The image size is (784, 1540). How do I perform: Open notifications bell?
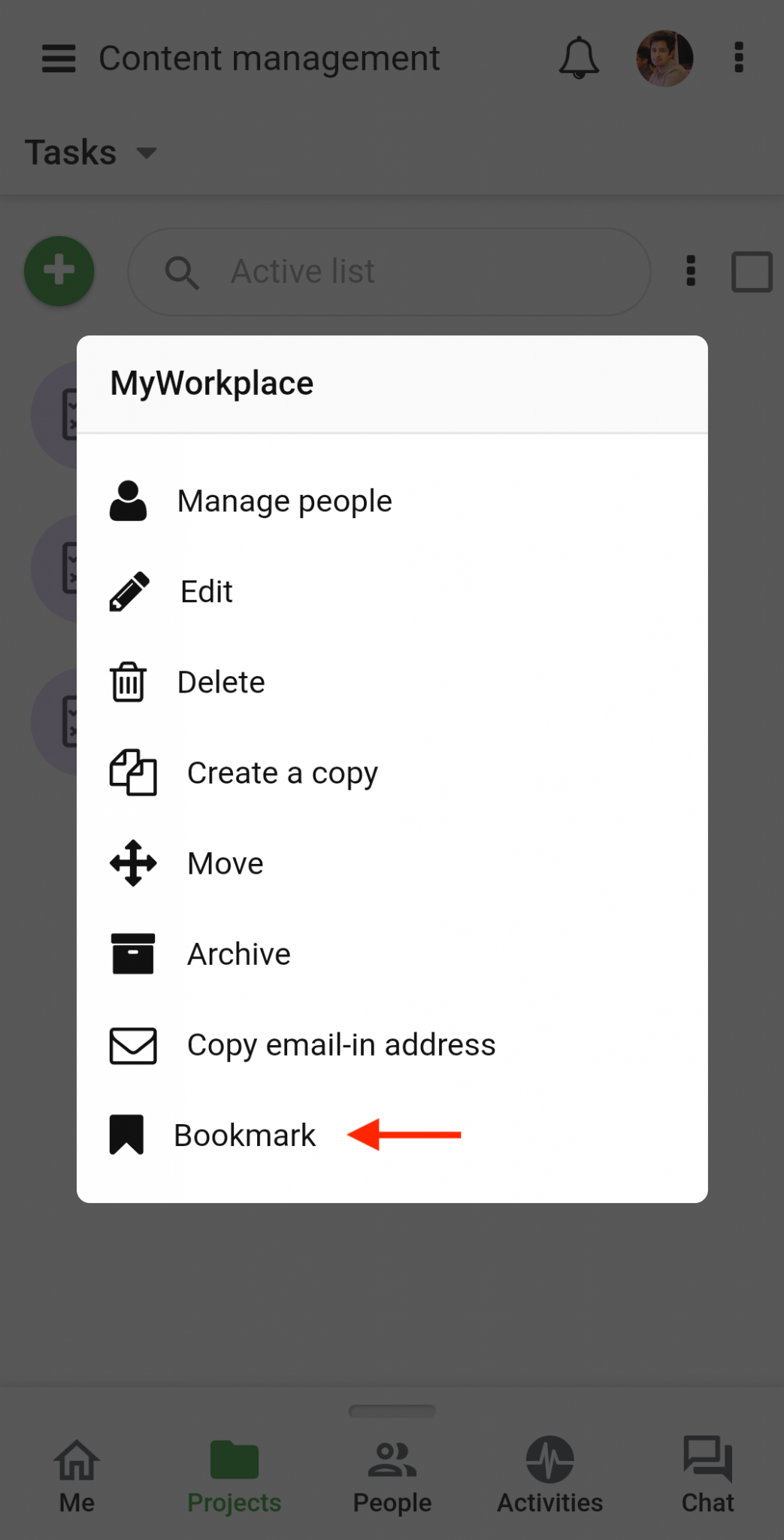point(579,58)
